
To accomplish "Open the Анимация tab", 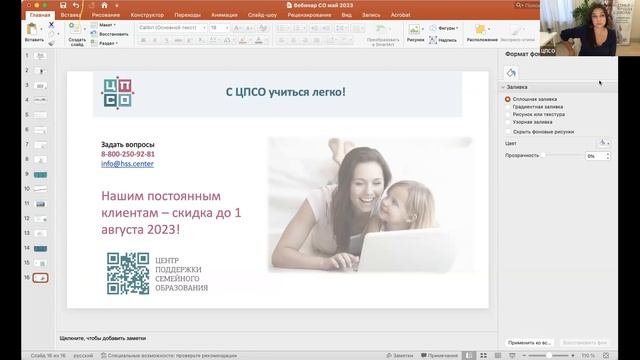I will click(224, 15).
